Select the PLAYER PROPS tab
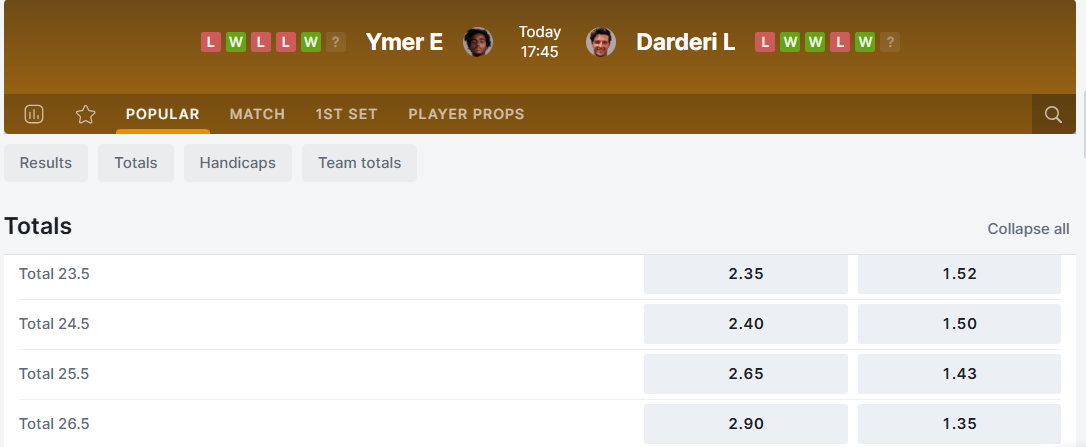Image resolution: width=1086 pixels, height=447 pixels. [x=466, y=114]
